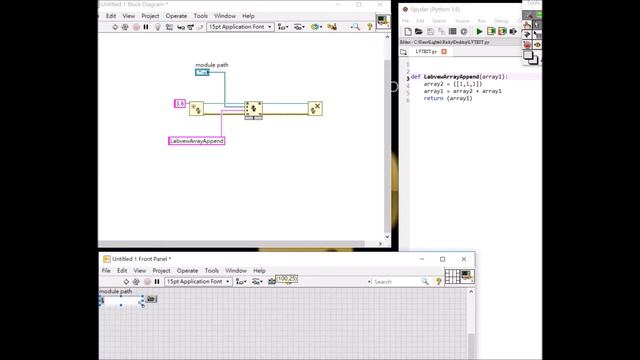
Task: Open Align Objects dropdown in Block Diagram
Action: click(x=283, y=27)
